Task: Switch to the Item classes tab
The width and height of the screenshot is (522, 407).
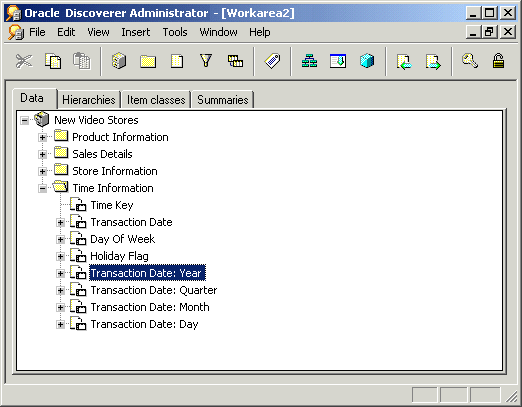Action: coord(156,100)
